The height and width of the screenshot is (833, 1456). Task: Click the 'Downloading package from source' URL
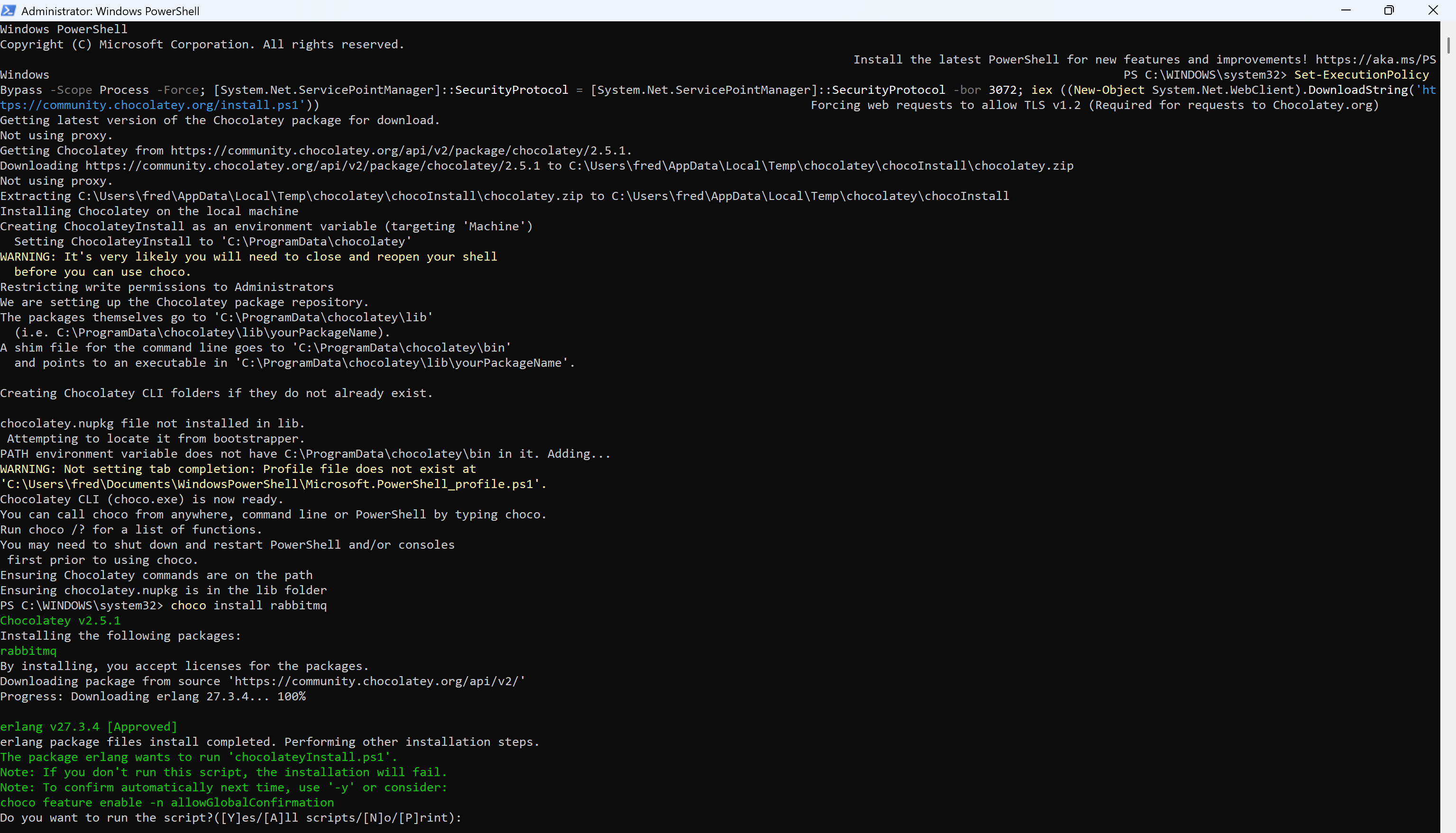pos(379,681)
